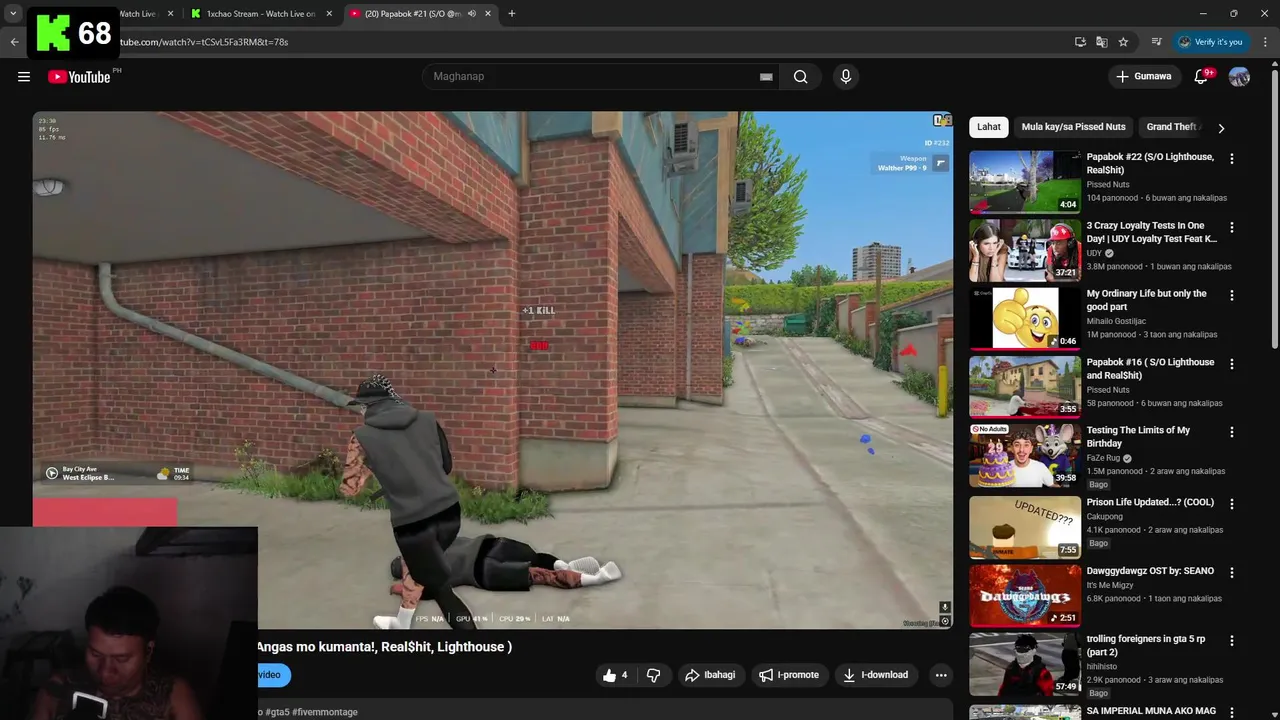The image size is (1280, 720).
Task: Open options for Dawggydawgz OST video
Action: click(x=1232, y=573)
